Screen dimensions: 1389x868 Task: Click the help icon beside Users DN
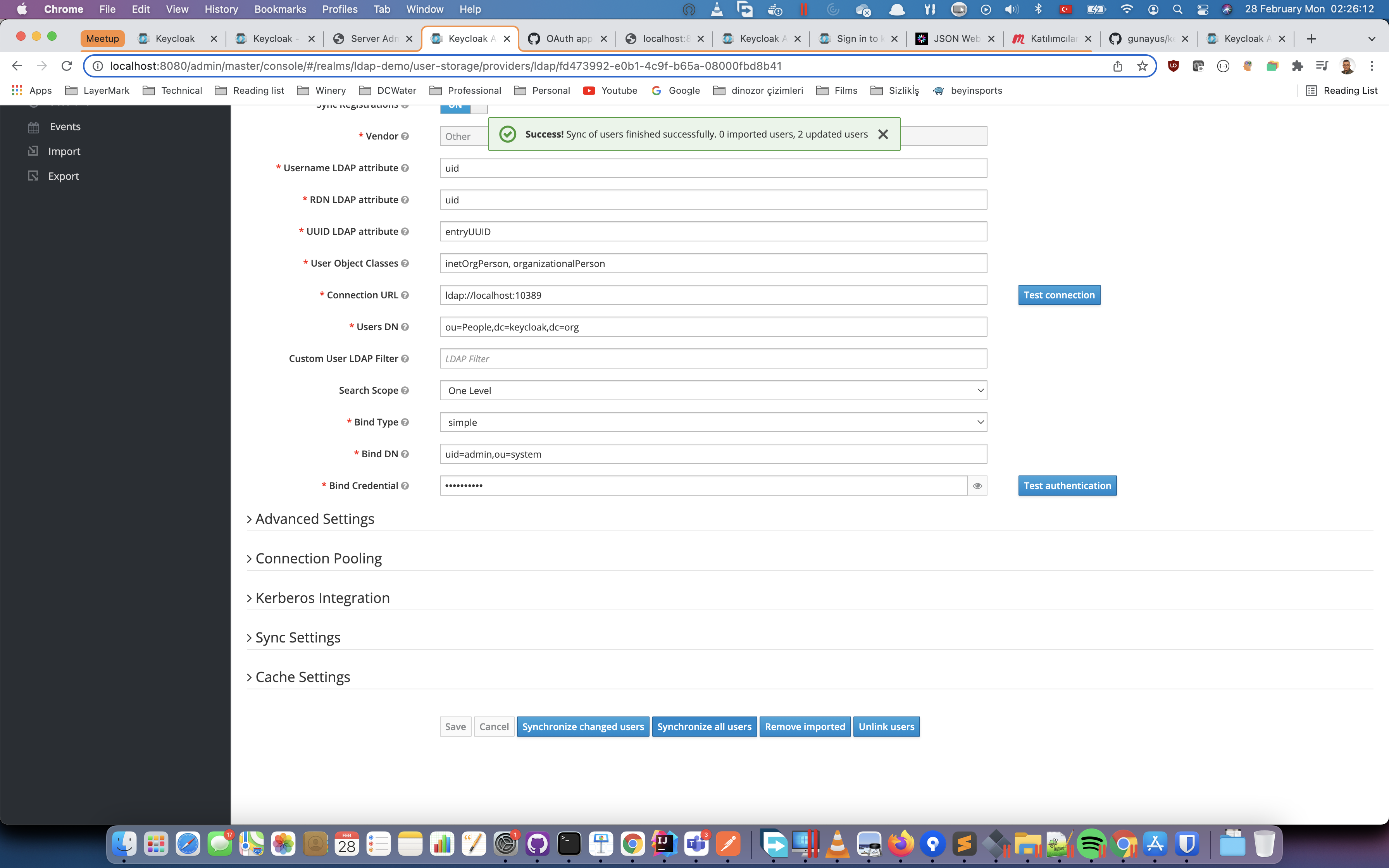point(405,327)
